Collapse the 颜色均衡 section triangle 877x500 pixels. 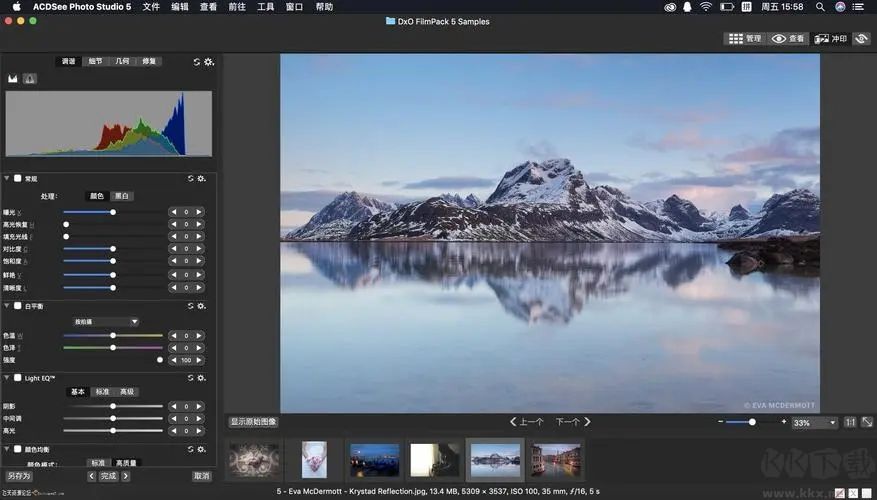(7, 449)
